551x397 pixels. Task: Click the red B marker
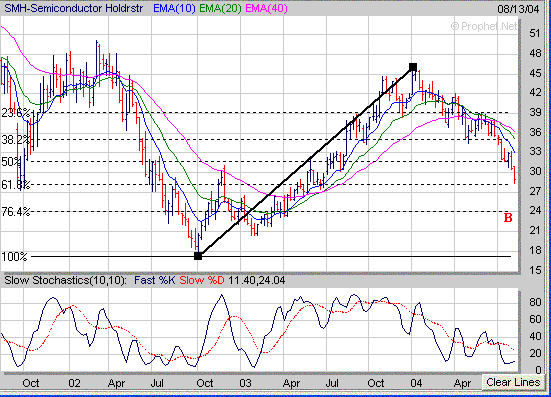click(508, 218)
